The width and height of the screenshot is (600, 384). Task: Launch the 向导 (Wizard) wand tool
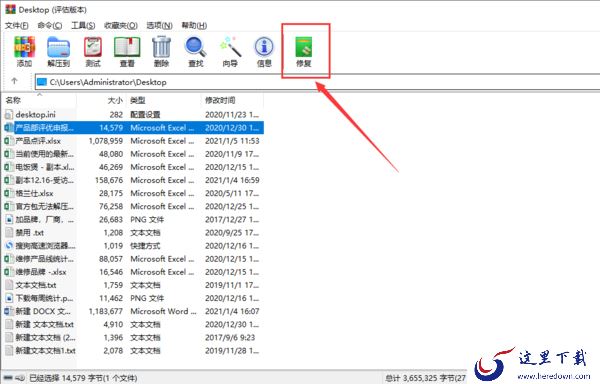[230, 51]
